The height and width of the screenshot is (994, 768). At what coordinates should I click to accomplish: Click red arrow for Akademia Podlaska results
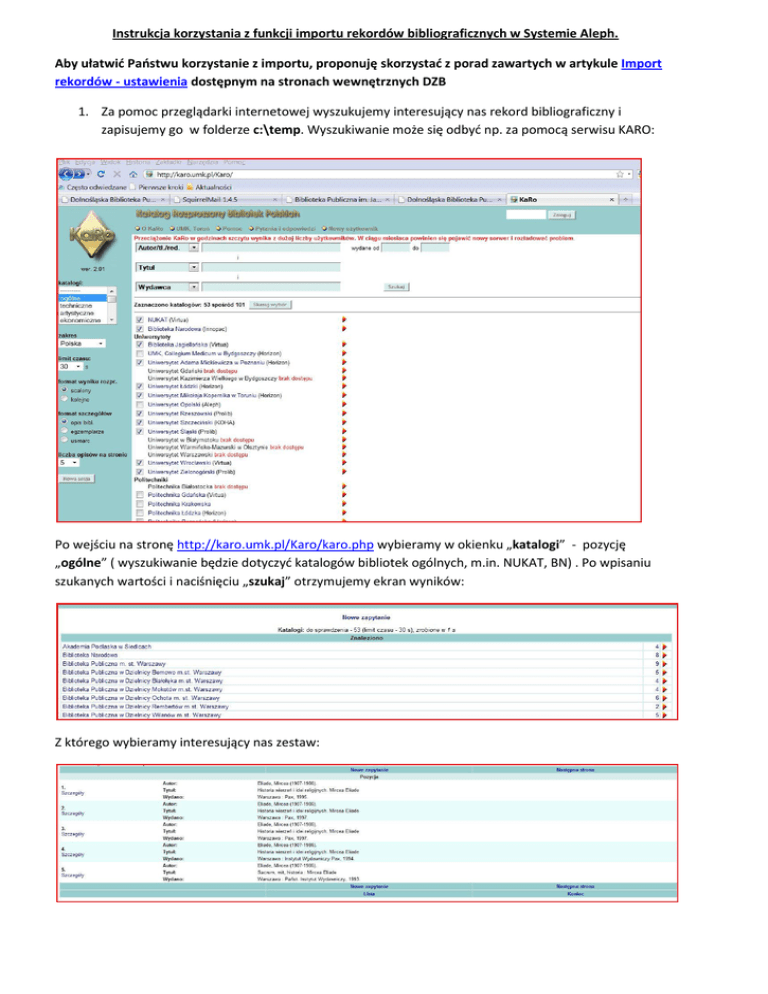coord(663,647)
